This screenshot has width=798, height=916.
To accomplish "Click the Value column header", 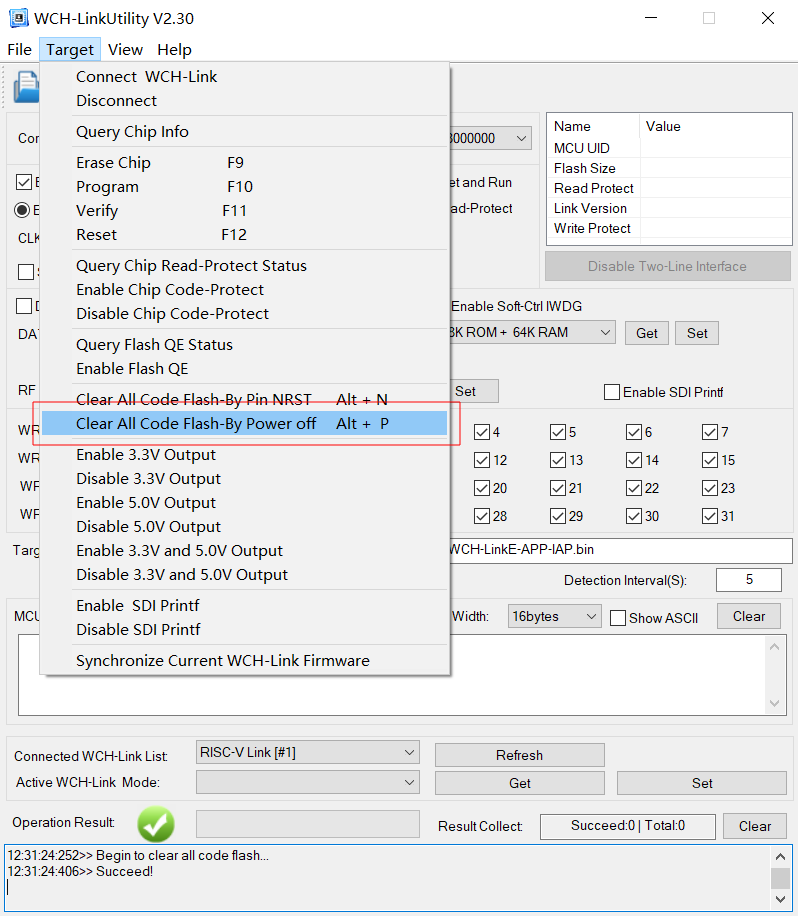I will [x=715, y=126].
